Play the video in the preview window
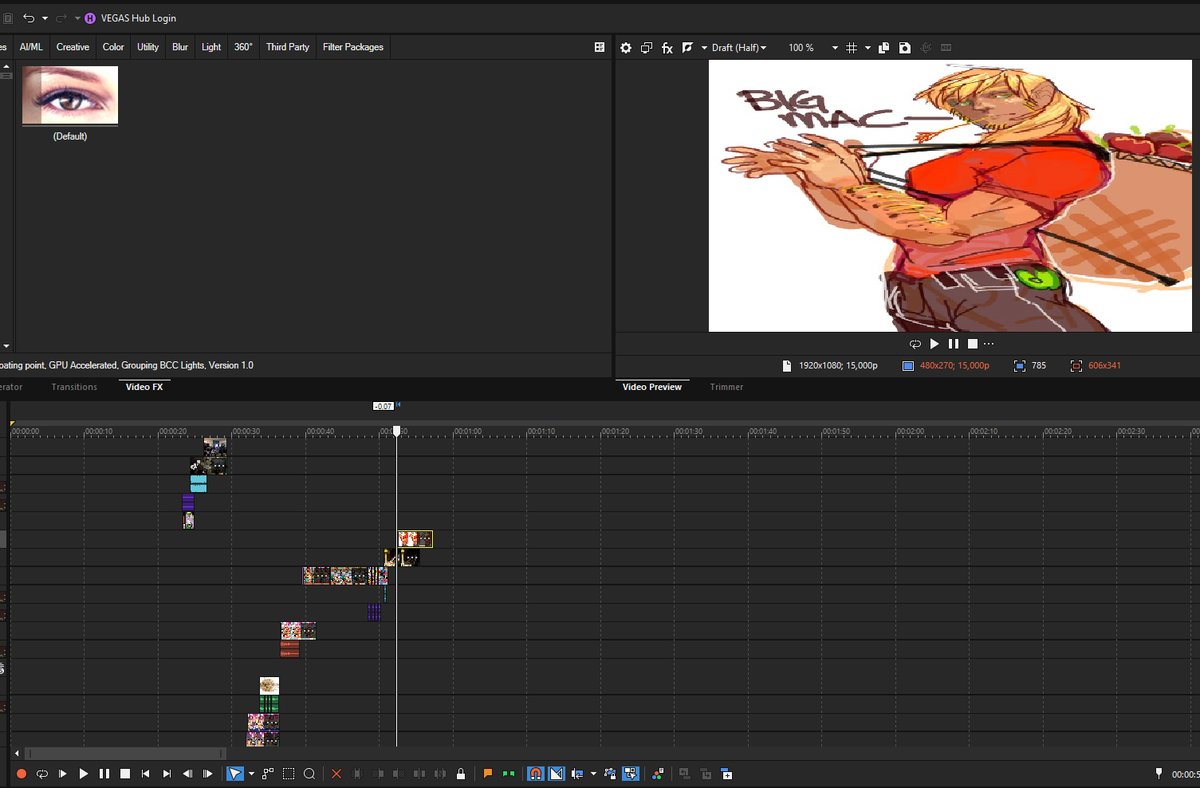 point(935,344)
